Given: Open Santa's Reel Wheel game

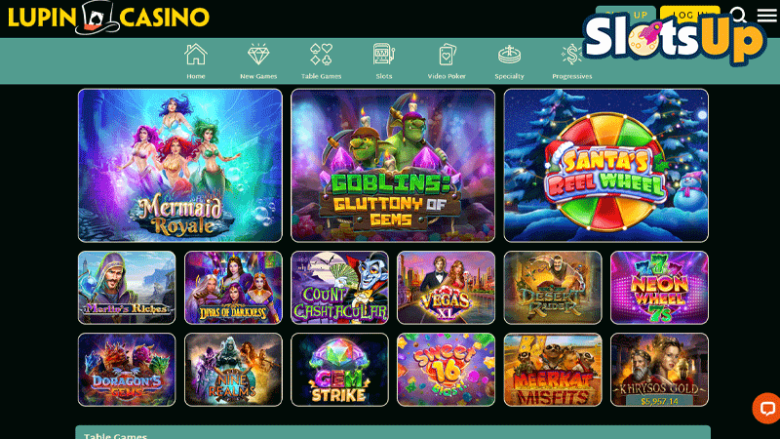Looking at the screenshot, I should 606,166.
